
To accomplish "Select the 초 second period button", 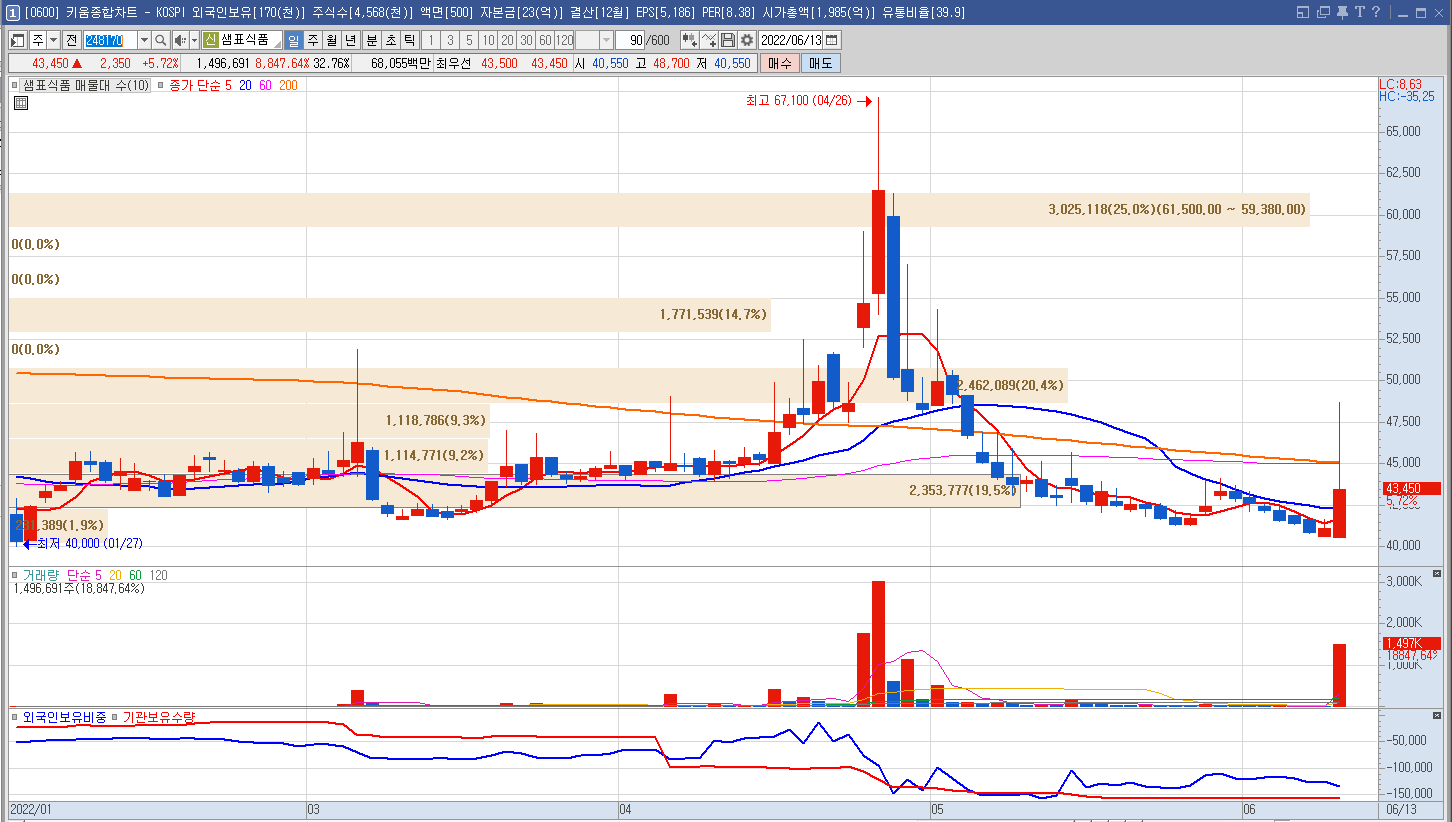I will pyautogui.click(x=390, y=40).
